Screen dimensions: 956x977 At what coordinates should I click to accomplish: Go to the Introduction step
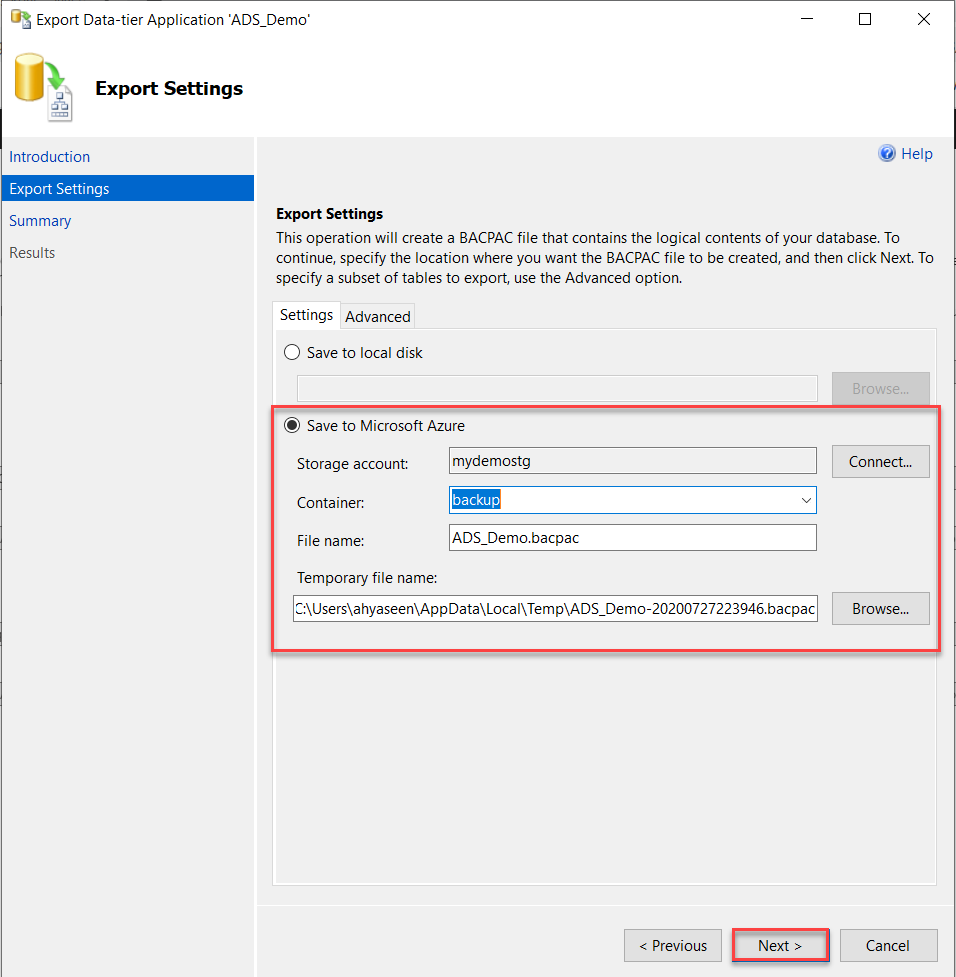[50, 157]
